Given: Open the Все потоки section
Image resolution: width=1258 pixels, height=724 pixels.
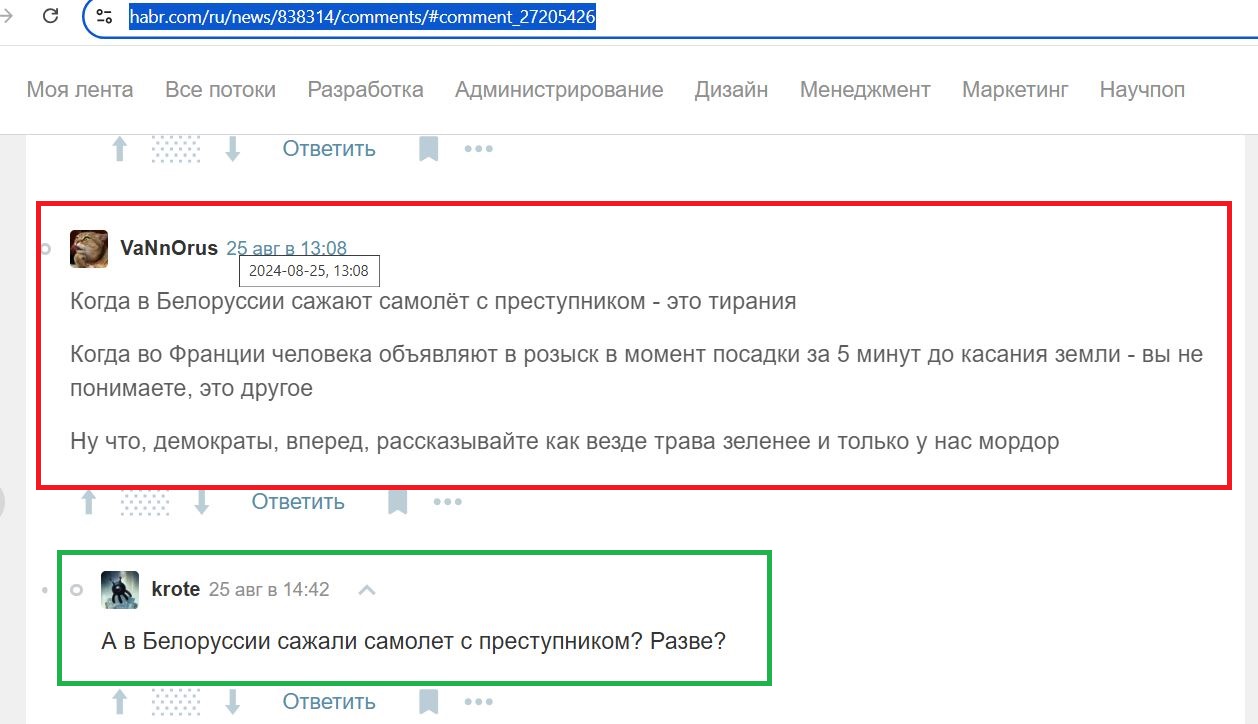Looking at the screenshot, I should click(220, 90).
